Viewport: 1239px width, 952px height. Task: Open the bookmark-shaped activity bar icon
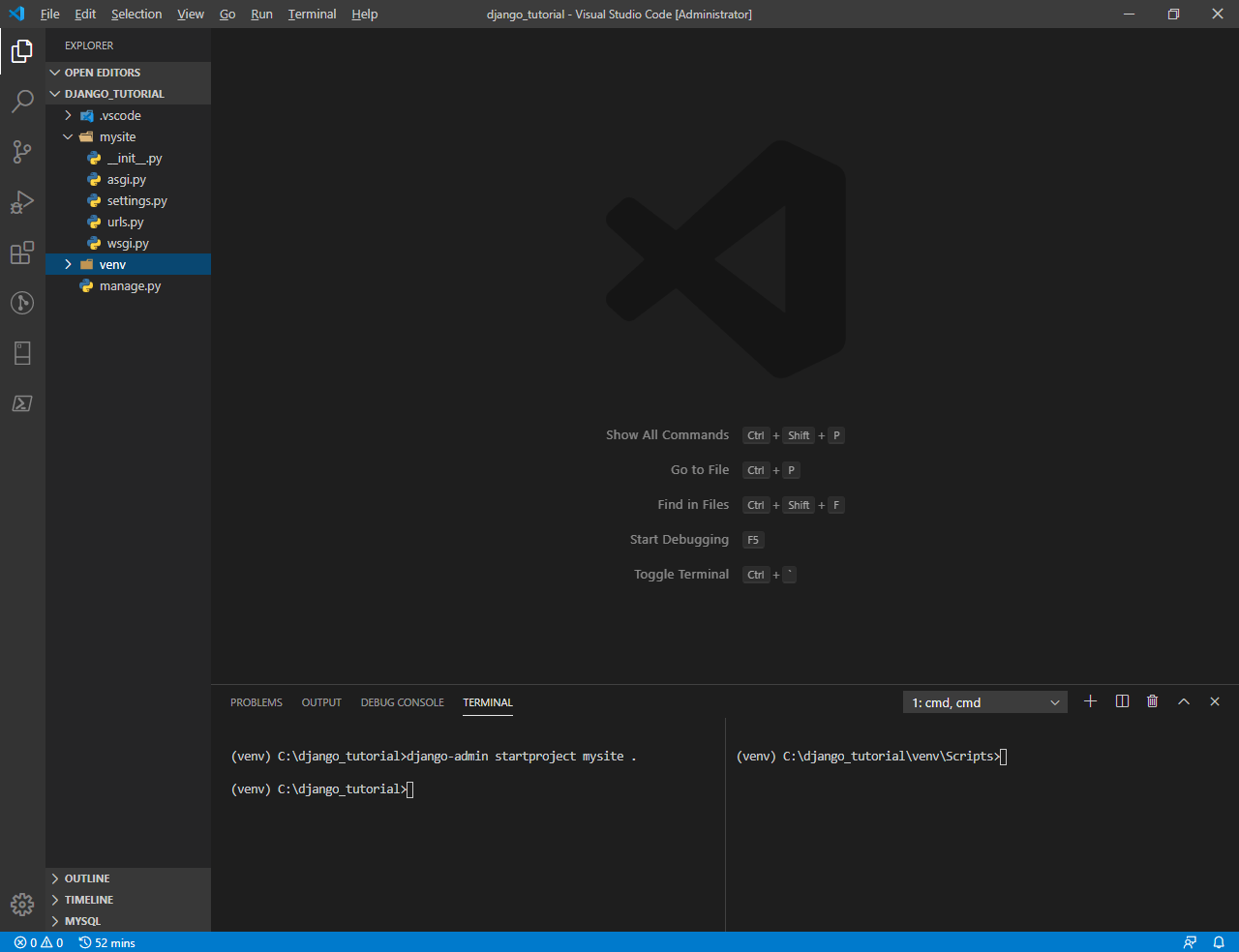(x=22, y=353)
